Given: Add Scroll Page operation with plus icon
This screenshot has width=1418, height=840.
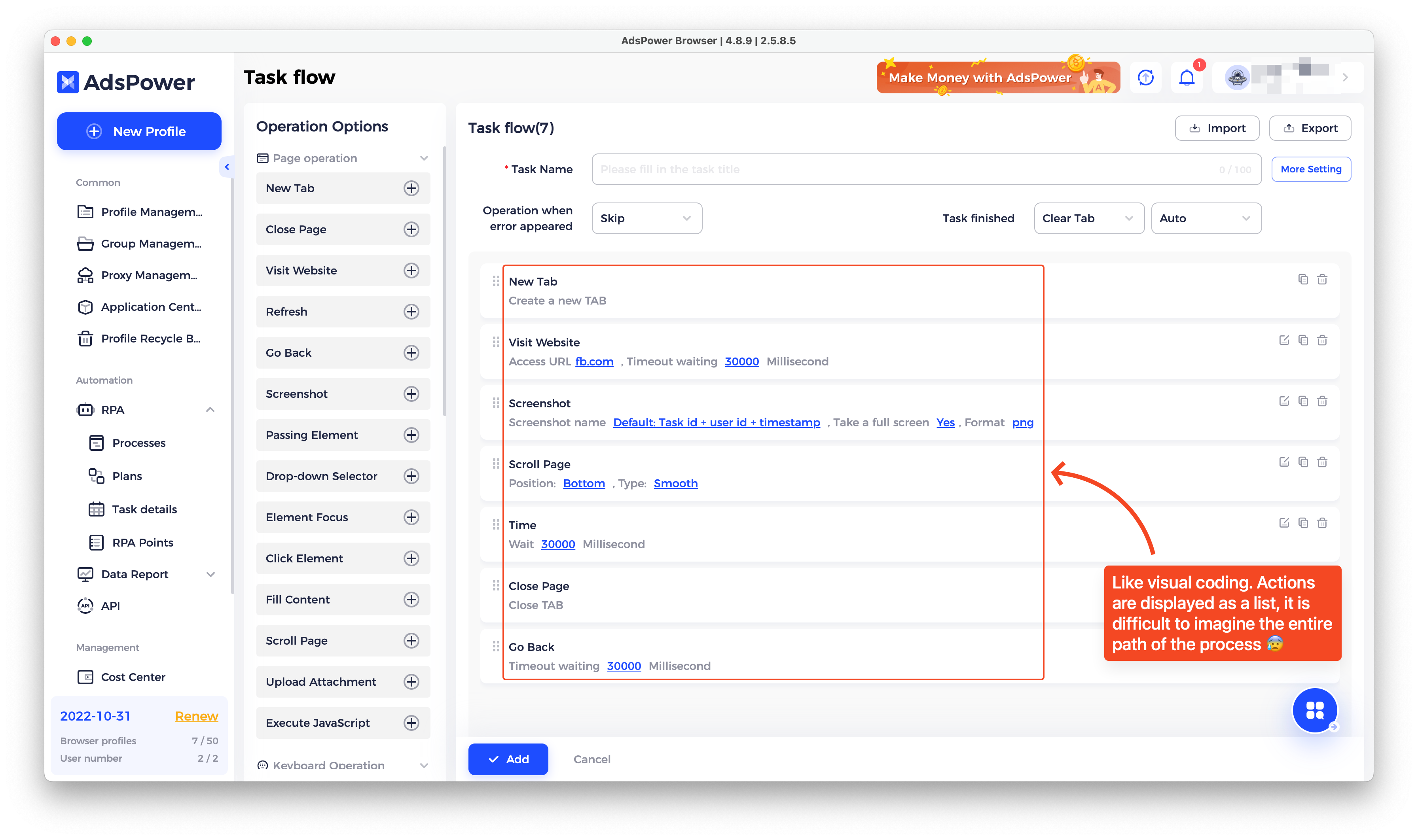Looking at the screenshot, I should click(x=411, y=641).
